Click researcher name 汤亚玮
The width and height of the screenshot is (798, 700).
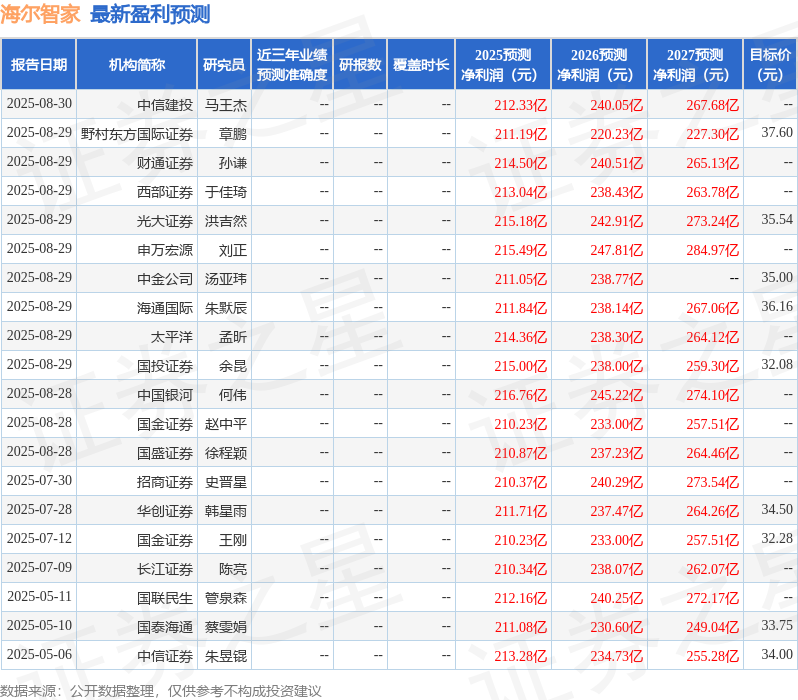coord(226,279)
